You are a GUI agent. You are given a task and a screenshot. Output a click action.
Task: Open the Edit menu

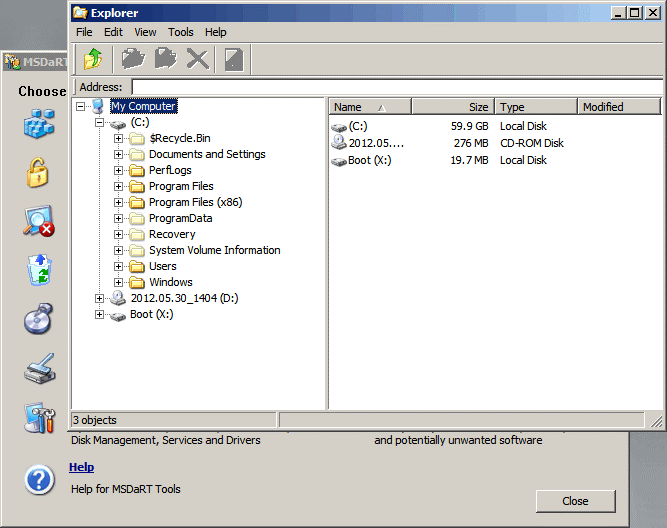[113, 32]
